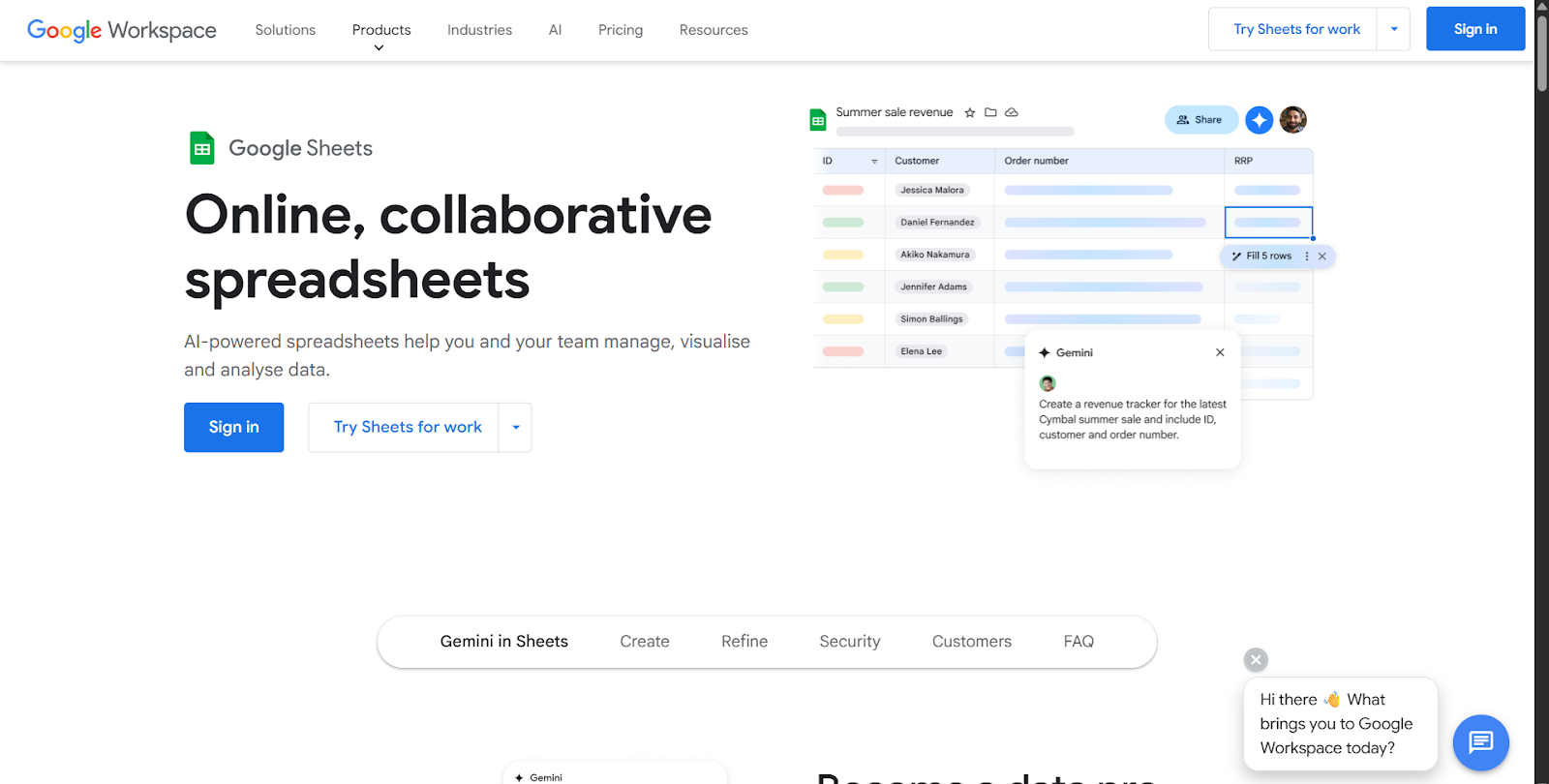Switch to the Refine tab
This screenshot has width=1549, height=784.
point(744,642)
